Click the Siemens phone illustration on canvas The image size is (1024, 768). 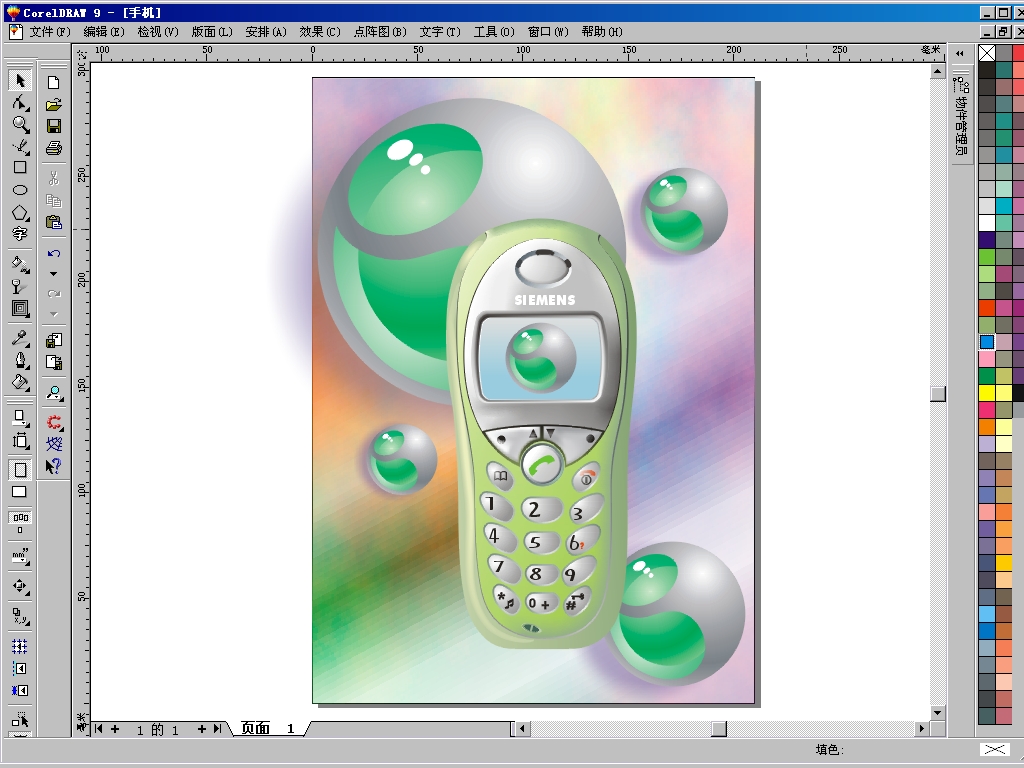click(539, 434)
